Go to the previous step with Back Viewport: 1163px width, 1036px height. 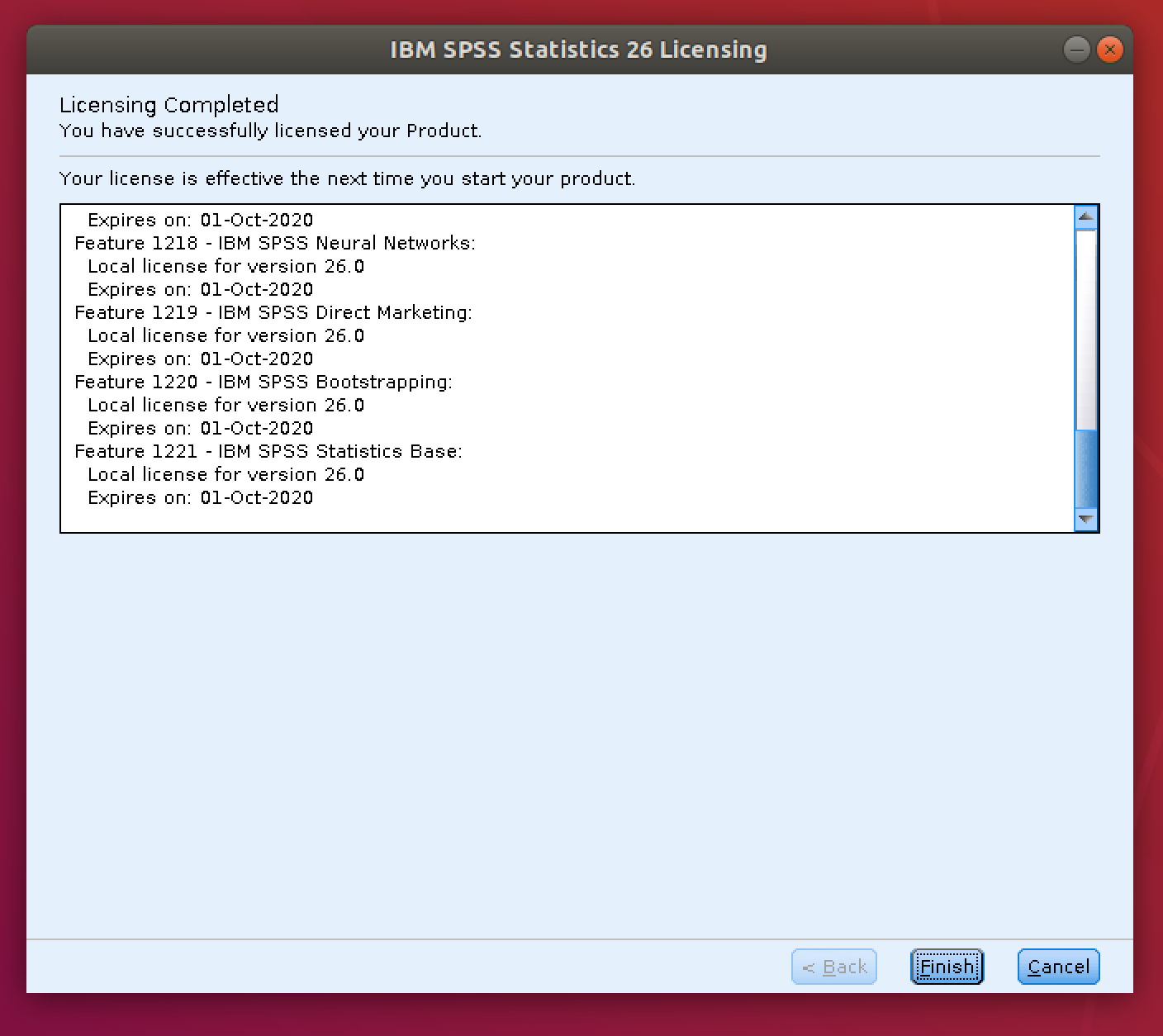pos(834,967)
